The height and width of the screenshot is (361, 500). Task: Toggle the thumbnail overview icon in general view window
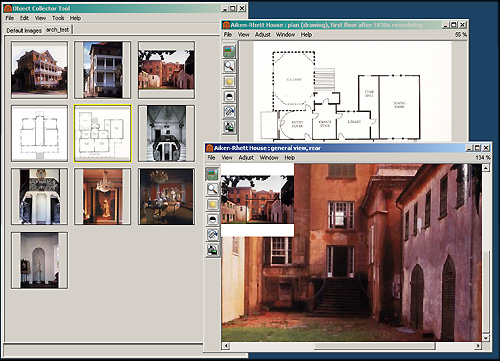(x=212, y=174)
